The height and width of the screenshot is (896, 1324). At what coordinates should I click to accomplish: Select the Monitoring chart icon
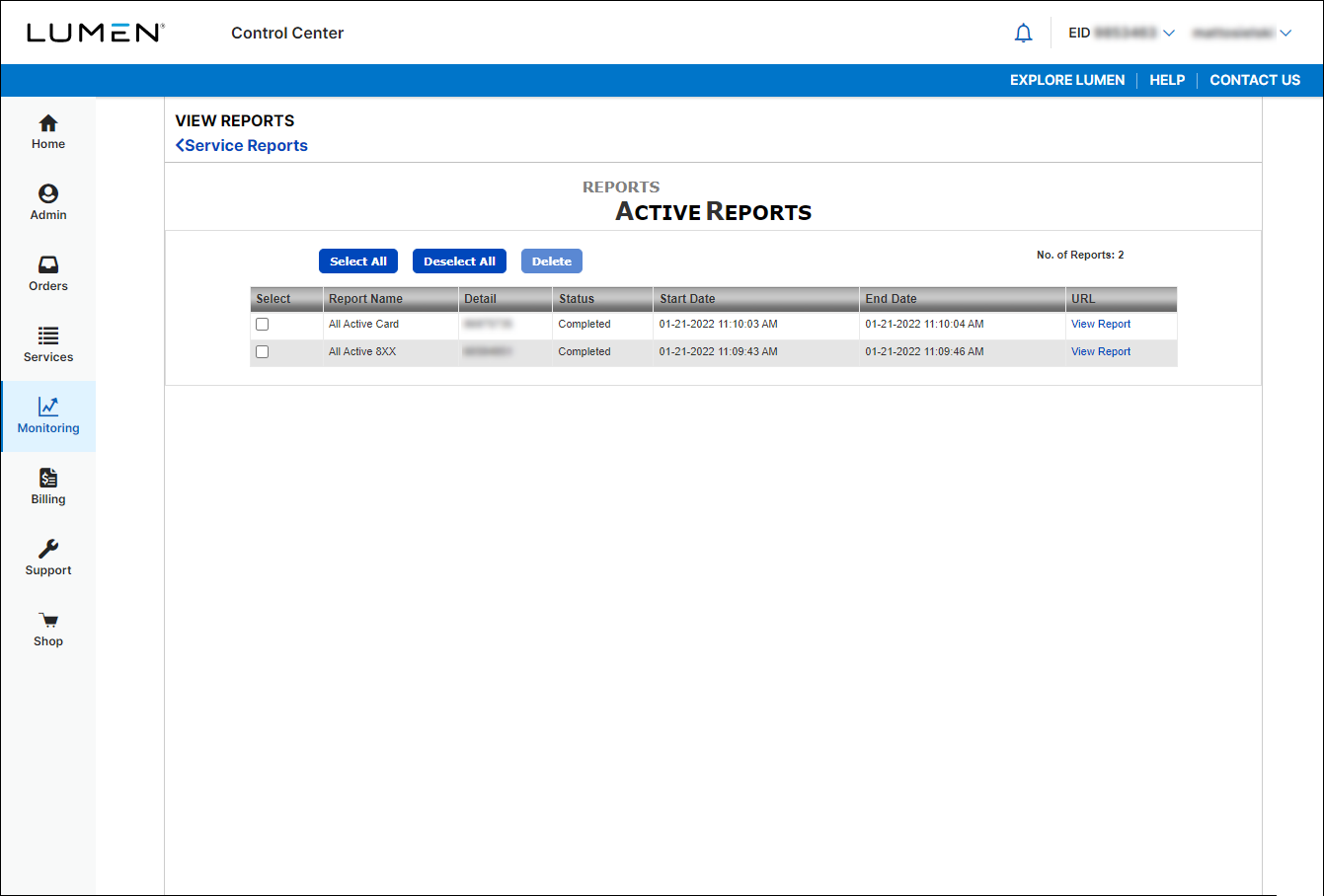(48, 407)
